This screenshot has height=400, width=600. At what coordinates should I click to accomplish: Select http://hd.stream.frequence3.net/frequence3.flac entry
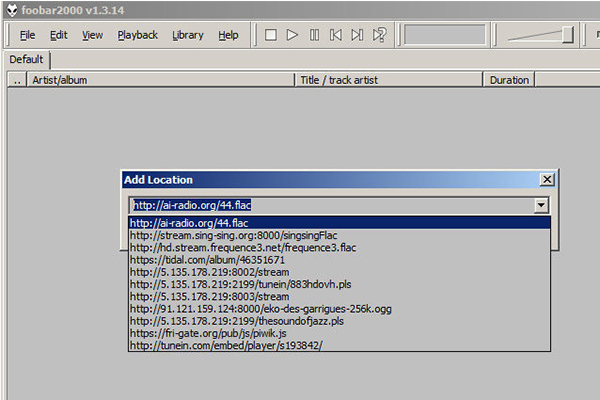coord(339,248)
